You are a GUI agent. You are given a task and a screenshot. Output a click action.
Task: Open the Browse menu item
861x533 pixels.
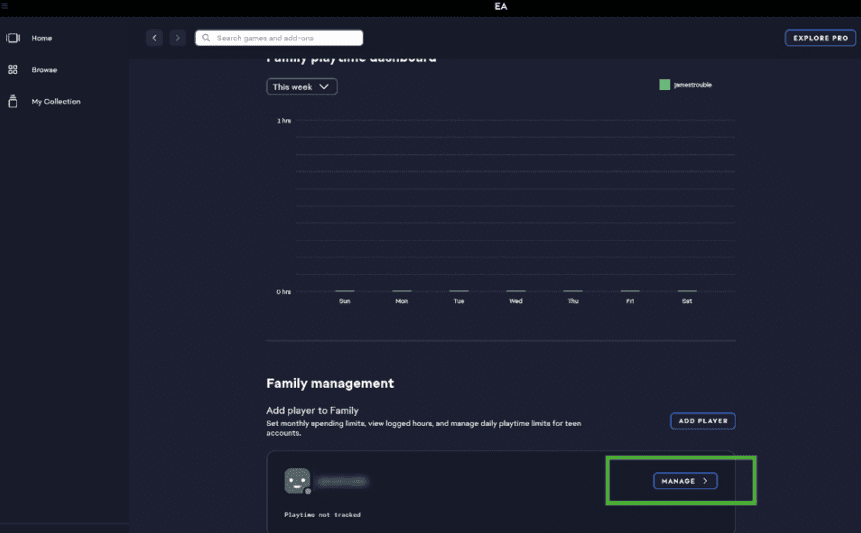(x=44, y=70)
